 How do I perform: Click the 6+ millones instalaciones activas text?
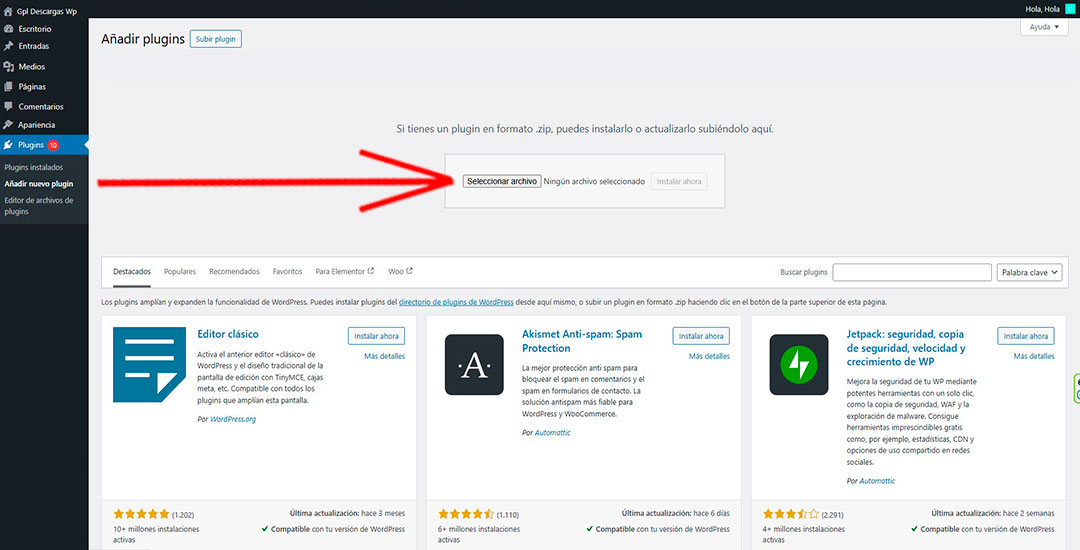click(x=479, y=534)
